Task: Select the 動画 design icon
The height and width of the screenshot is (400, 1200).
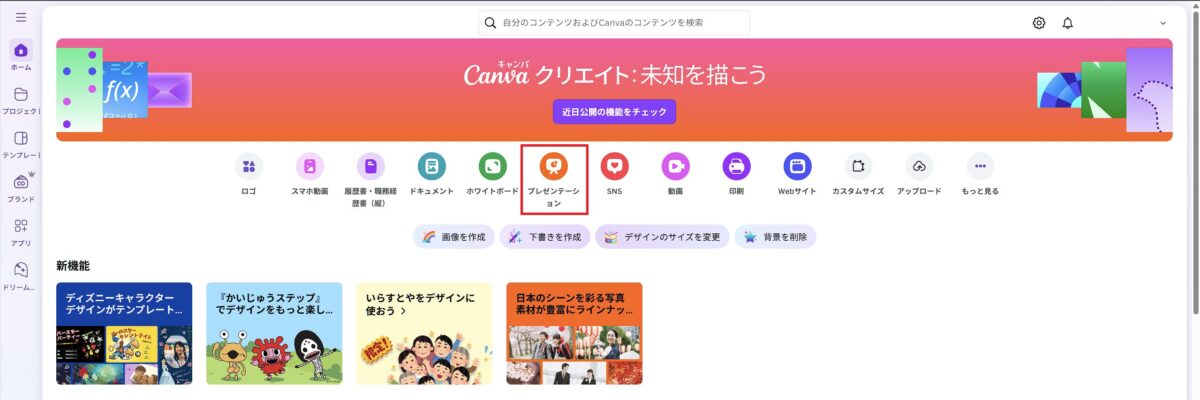Action: pyautogui.click(x=675, y=166)
